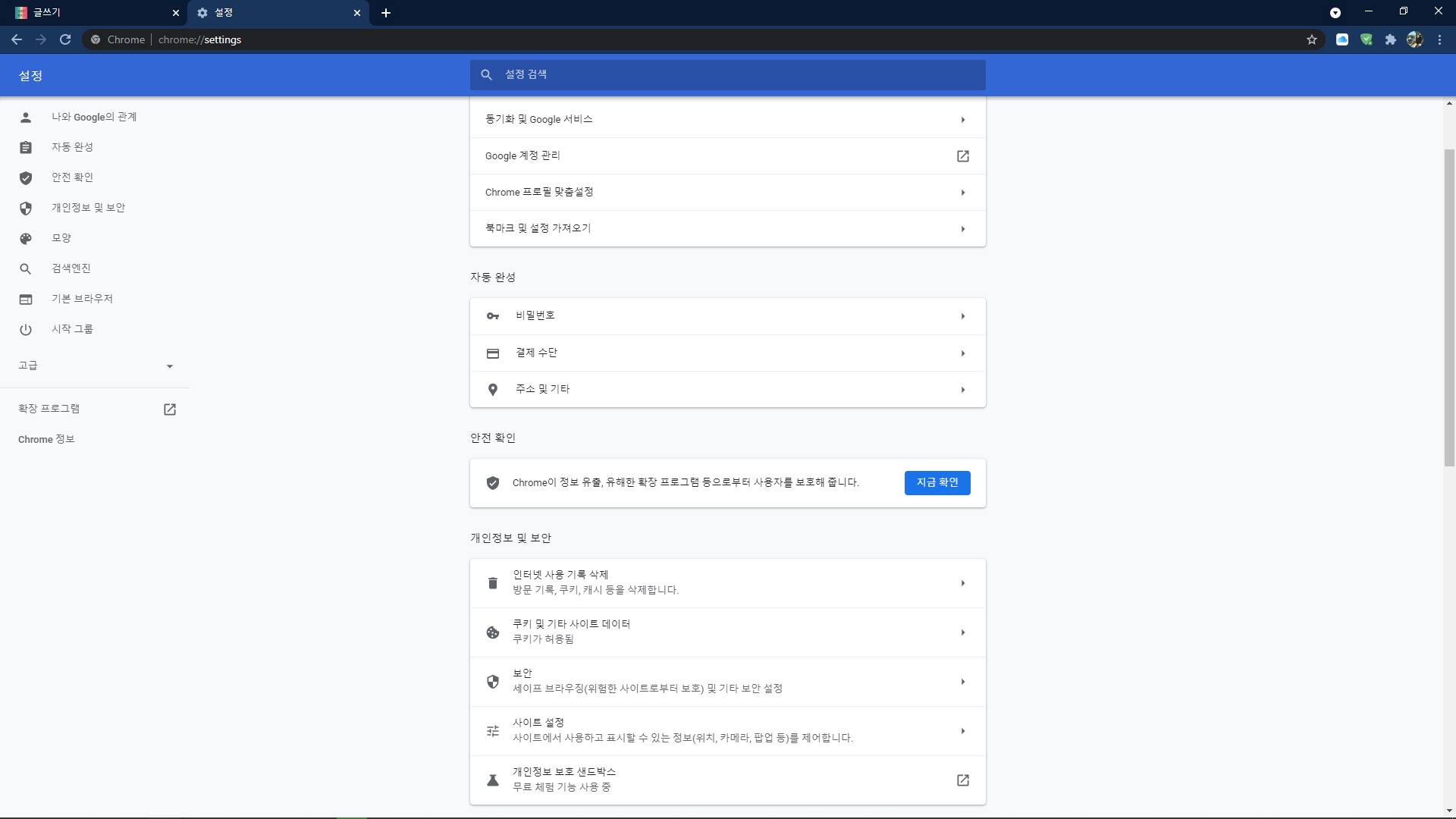
Task: Click the green shield extension icon
Action: 1366,39
